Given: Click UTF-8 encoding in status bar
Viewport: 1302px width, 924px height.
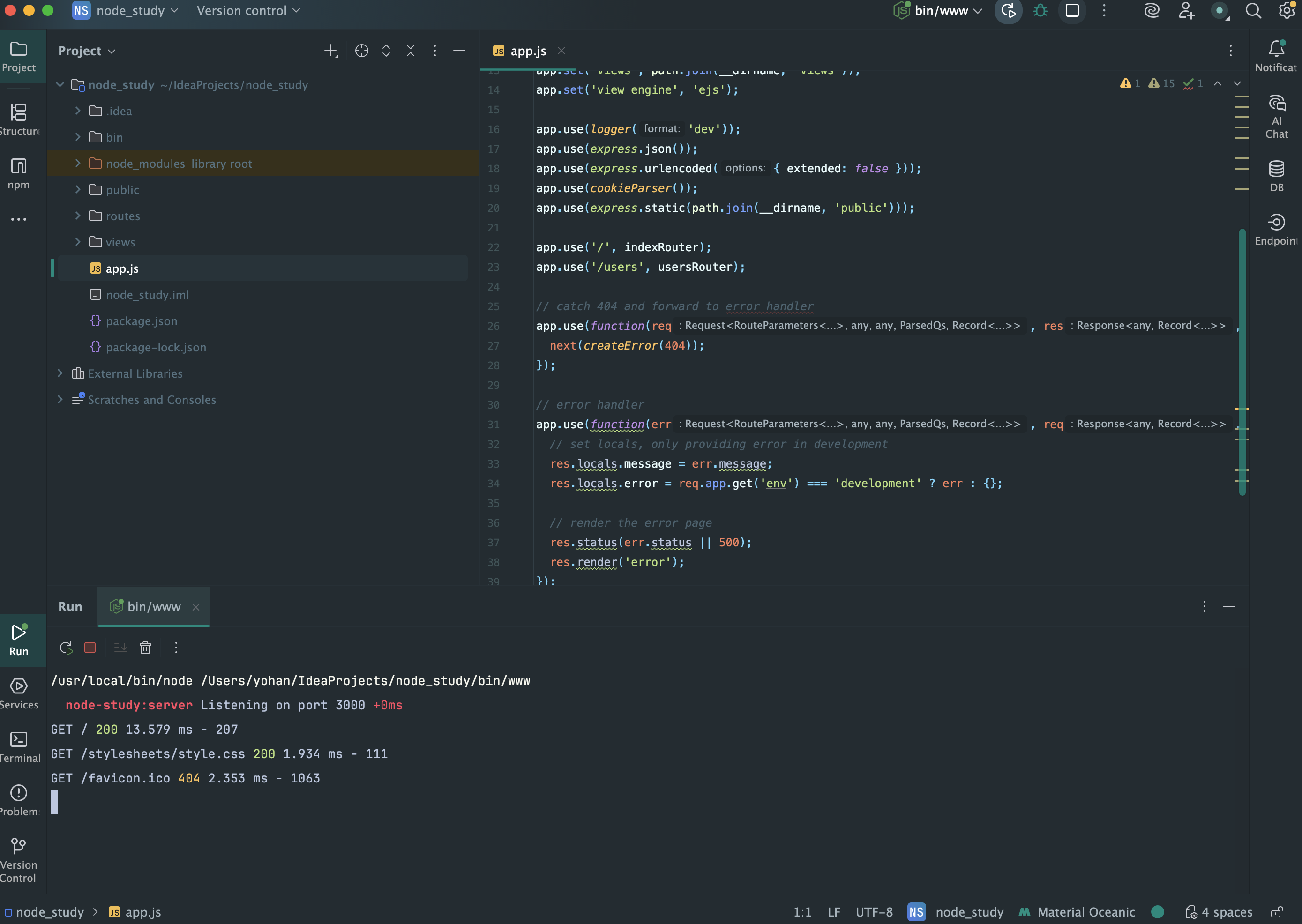Looking at the screenshot, I should tap(874, 912).
